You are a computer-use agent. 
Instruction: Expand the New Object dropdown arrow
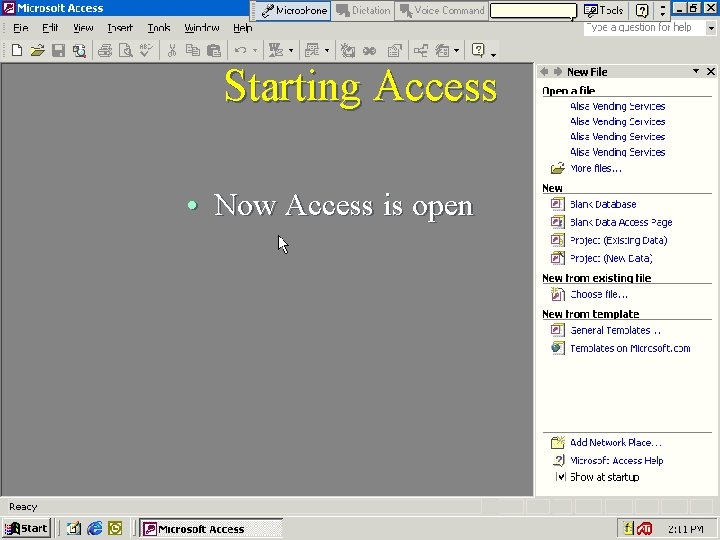[x=456, y=50]
